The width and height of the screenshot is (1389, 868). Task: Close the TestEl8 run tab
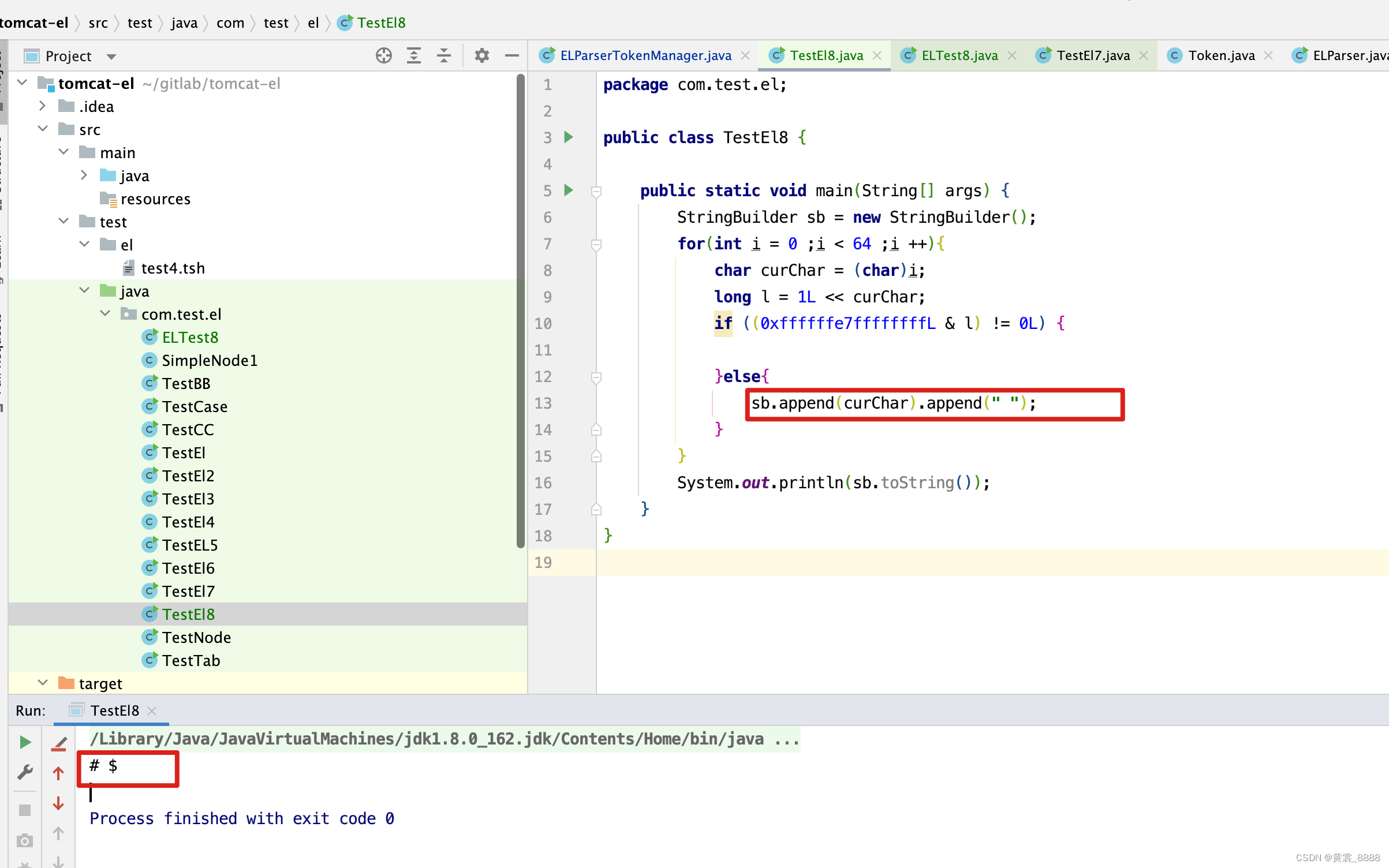click(x=152, y=711)
